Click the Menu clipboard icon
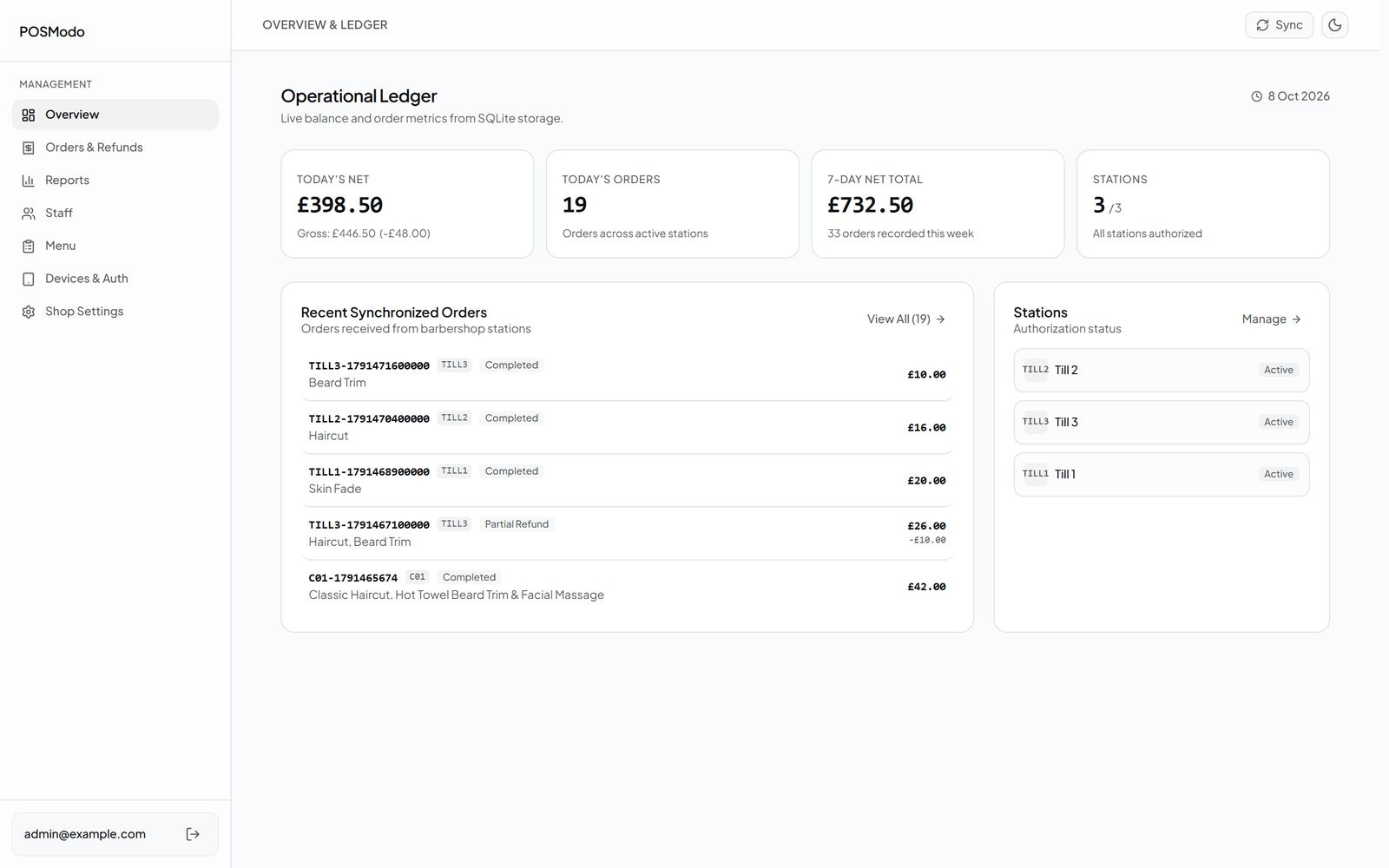This screenshot has height=868, width=1389. 29,247
